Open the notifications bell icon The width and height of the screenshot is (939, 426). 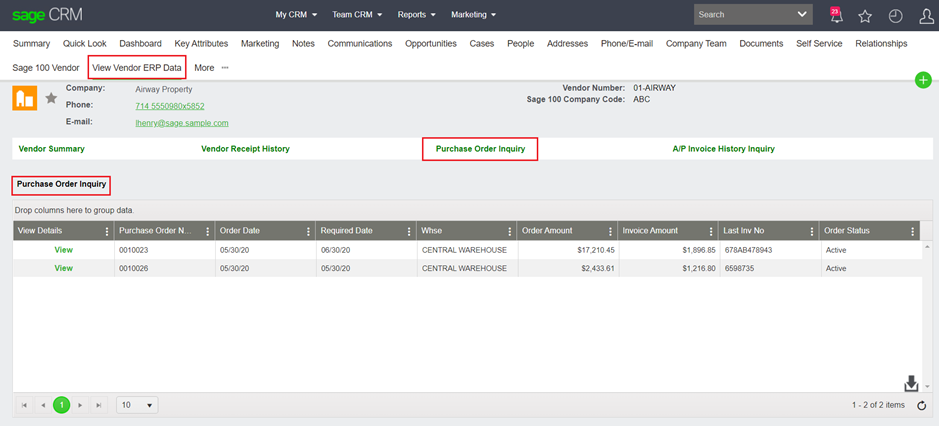pos(836,15)
